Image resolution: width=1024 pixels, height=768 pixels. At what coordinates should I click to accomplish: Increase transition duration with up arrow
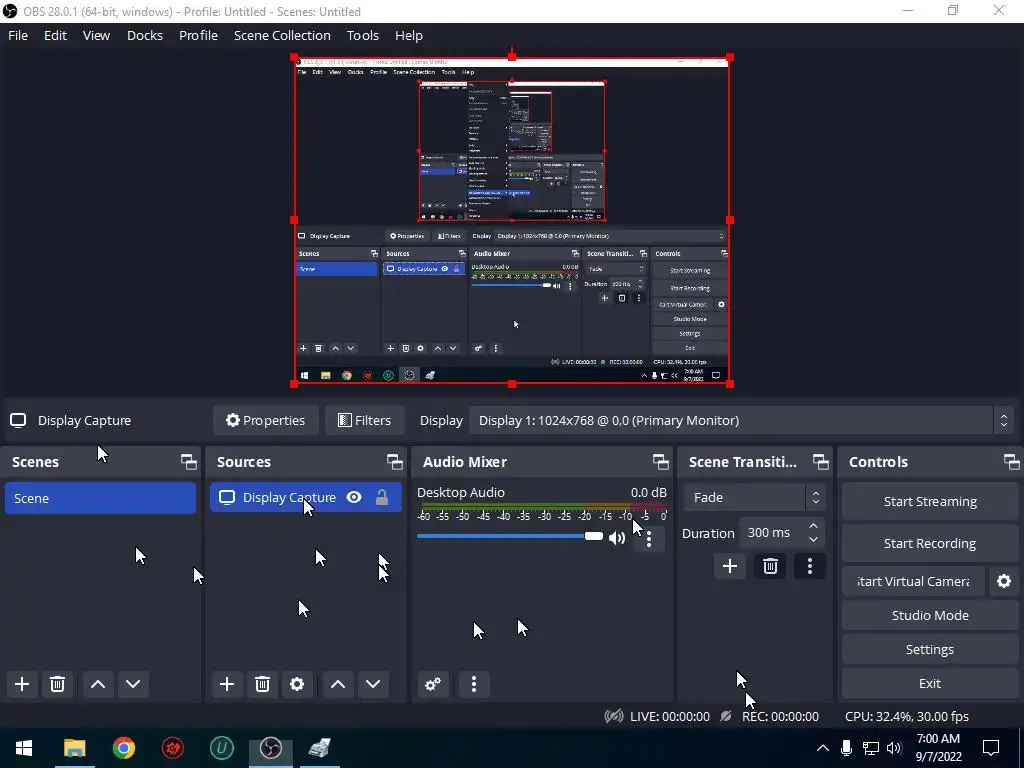[813, 526]
